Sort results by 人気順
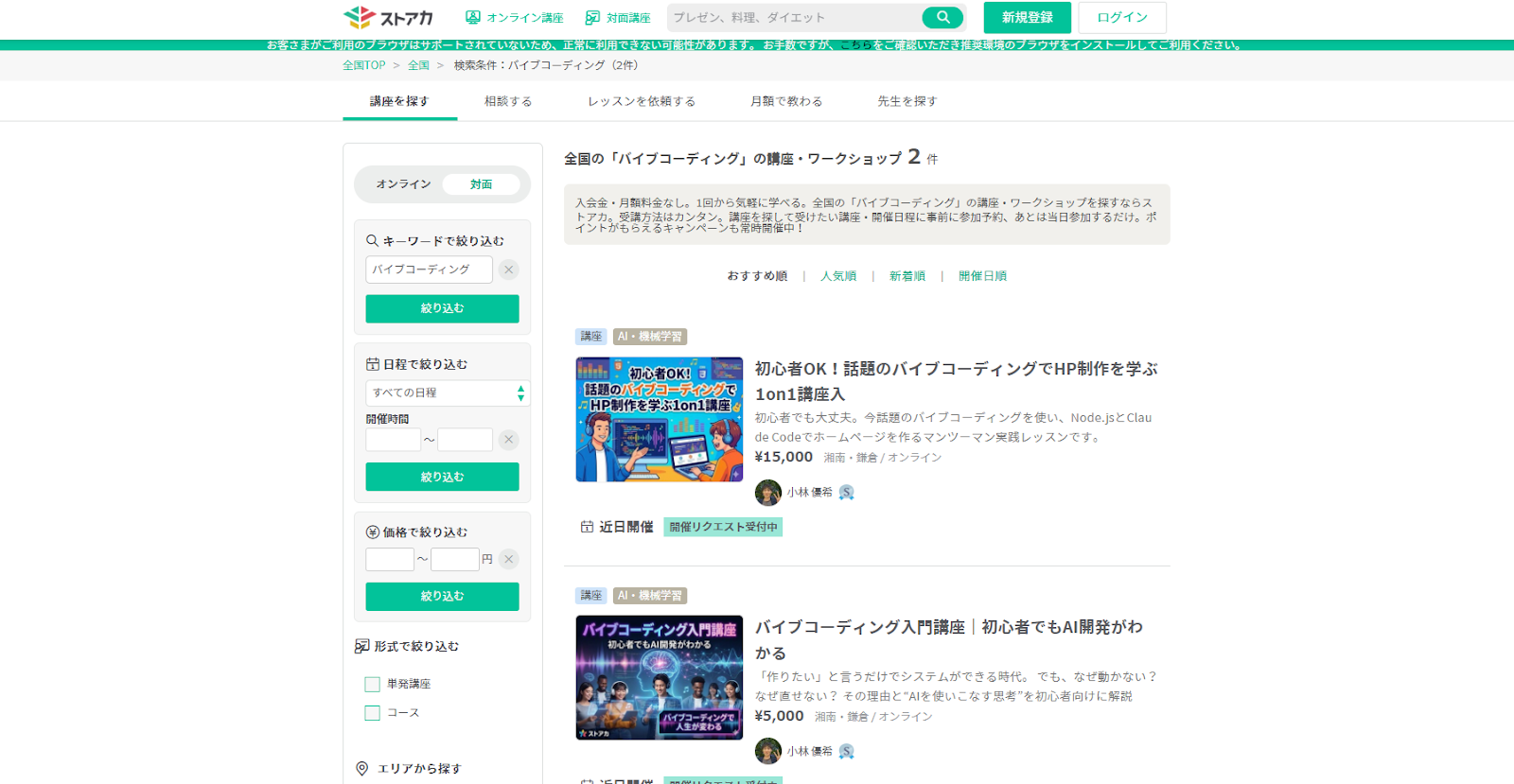 838,276
